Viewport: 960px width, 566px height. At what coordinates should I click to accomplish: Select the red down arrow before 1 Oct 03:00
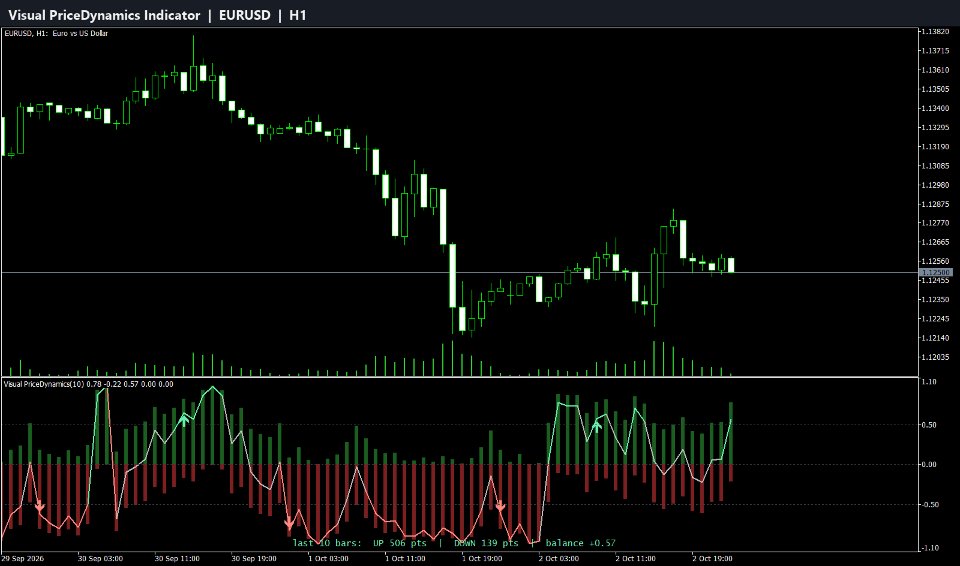[x=289, y=524]
